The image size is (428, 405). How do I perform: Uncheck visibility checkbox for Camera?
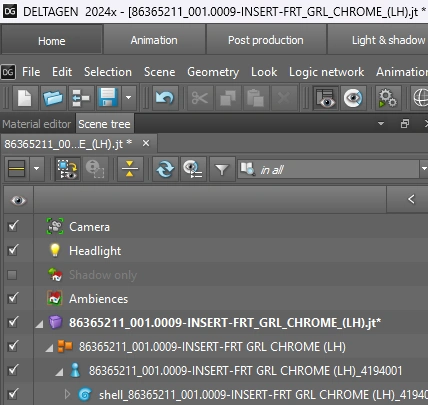(x=13, y=226)
